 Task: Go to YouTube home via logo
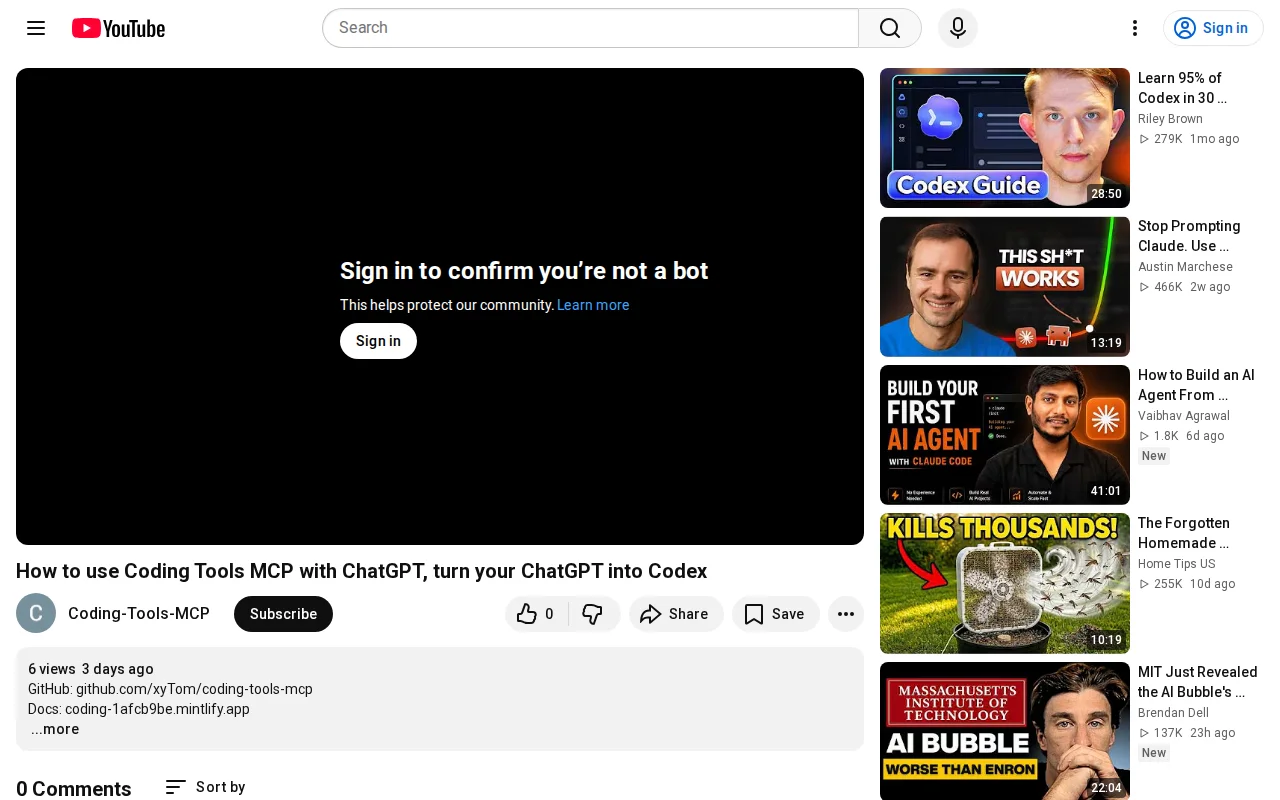[x=118, y=28]
